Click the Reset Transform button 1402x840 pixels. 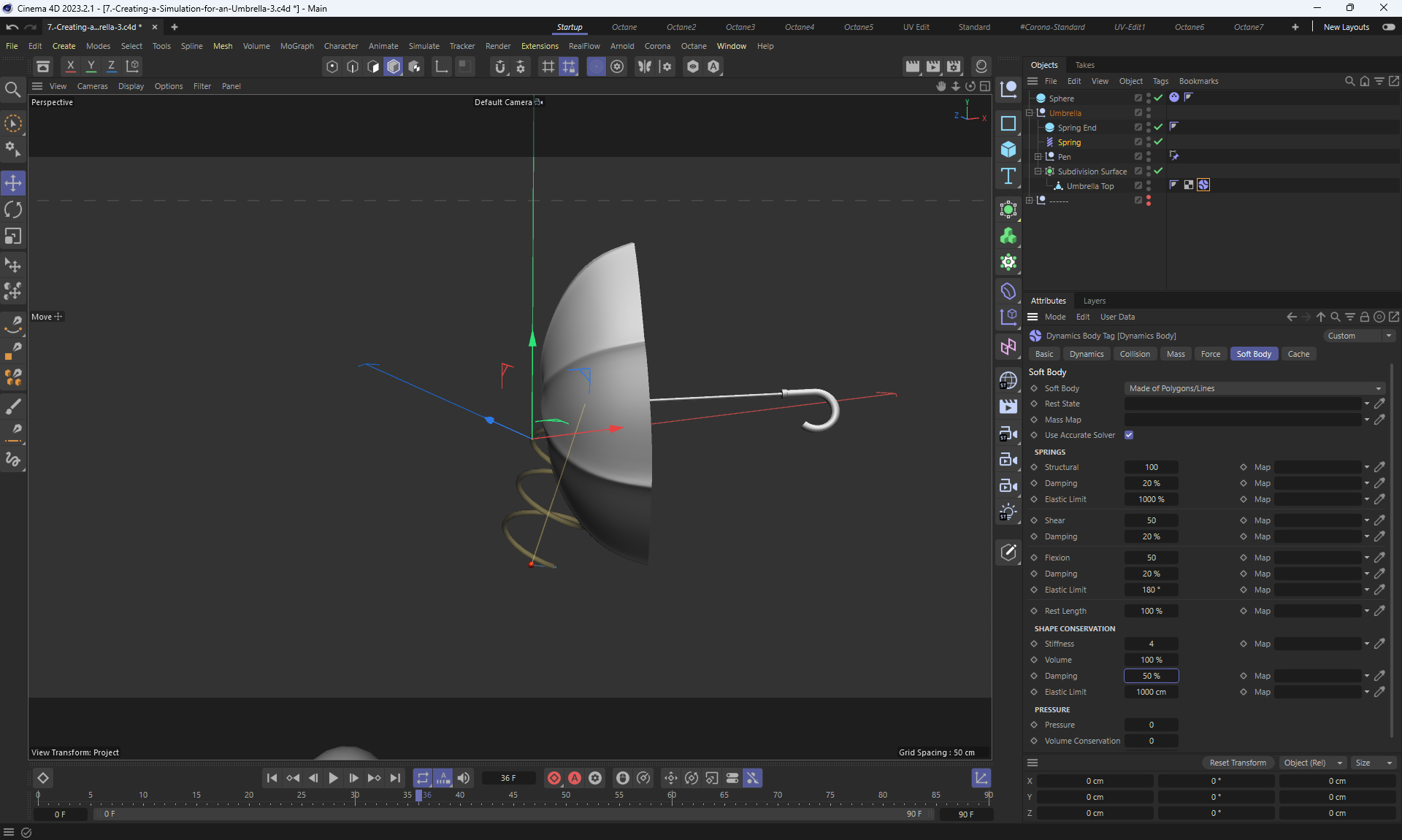point(1238,763)
